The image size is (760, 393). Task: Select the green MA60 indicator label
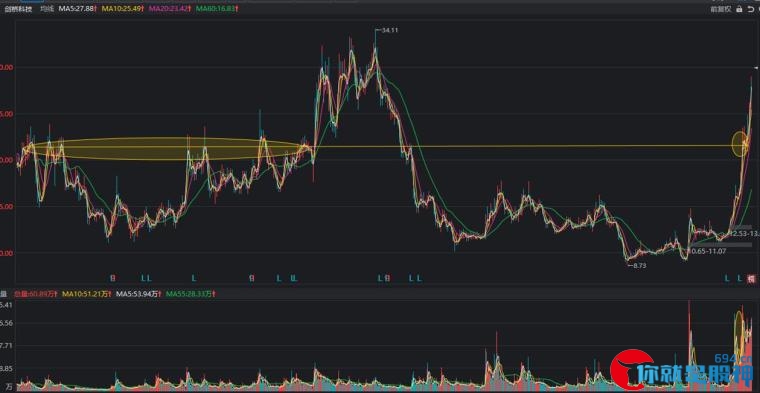(x=217, y=9)
